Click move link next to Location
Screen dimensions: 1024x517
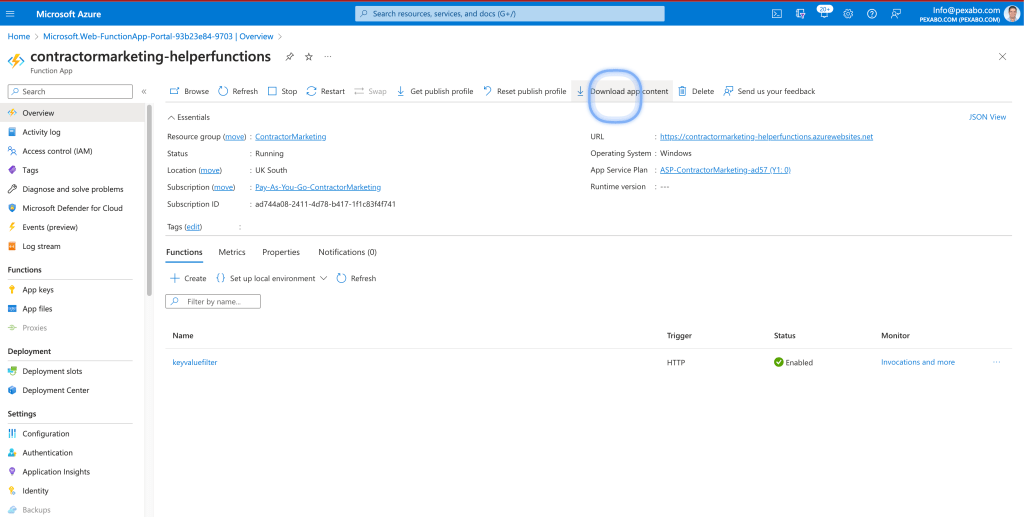pyautogui.click(x=210, y=170)
